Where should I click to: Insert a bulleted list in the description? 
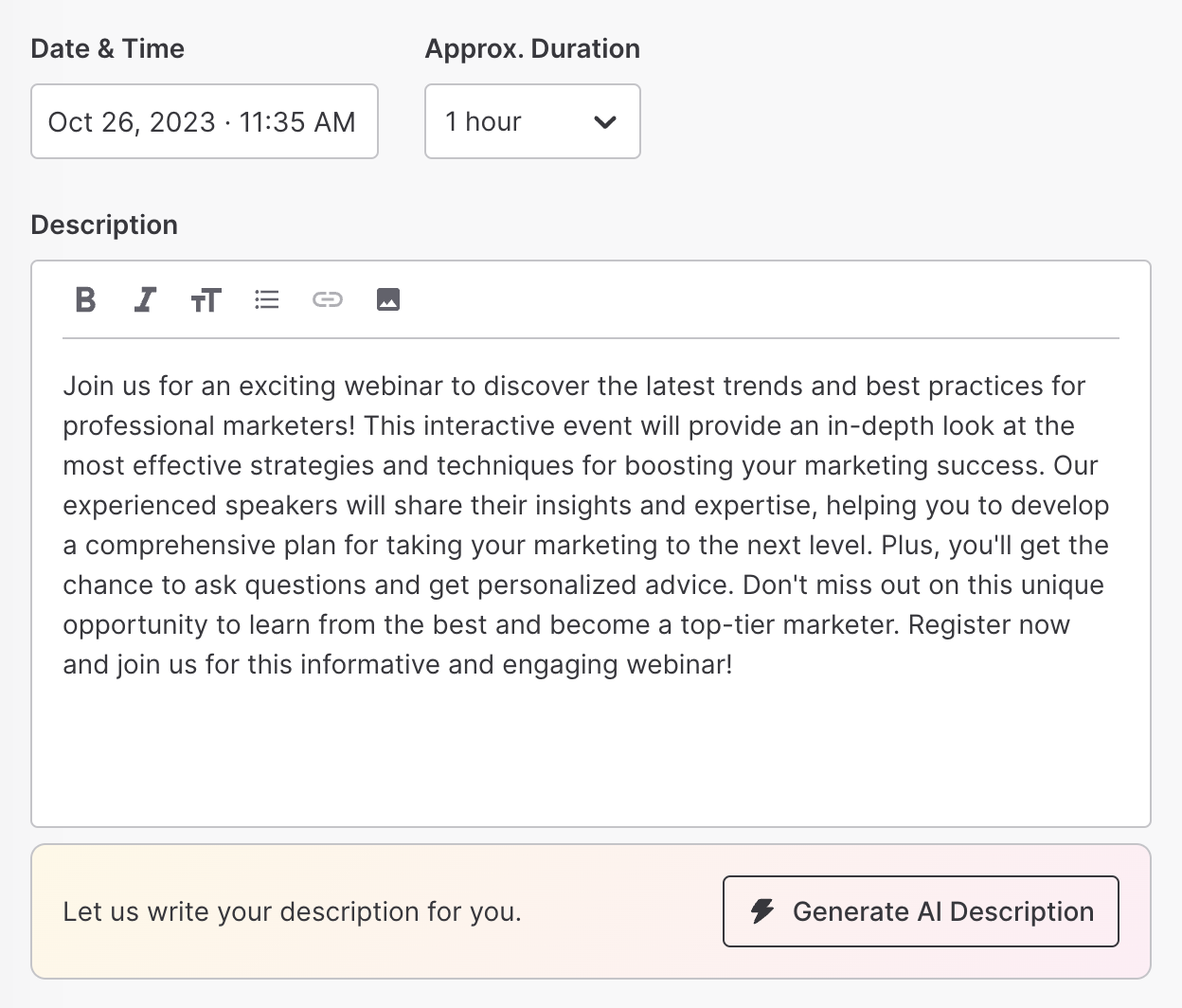(x=267, y=300)
